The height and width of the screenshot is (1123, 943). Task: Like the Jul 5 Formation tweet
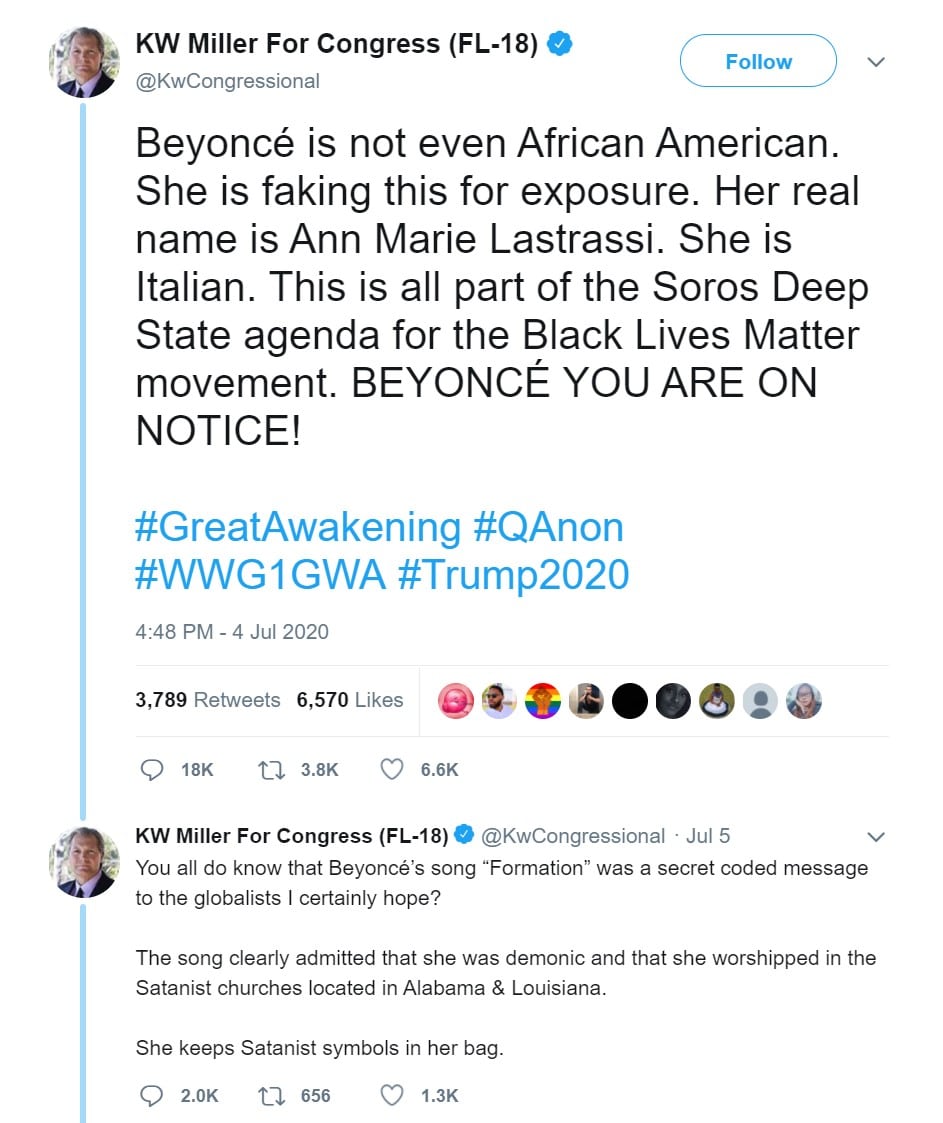click(x=393, y=1095)
